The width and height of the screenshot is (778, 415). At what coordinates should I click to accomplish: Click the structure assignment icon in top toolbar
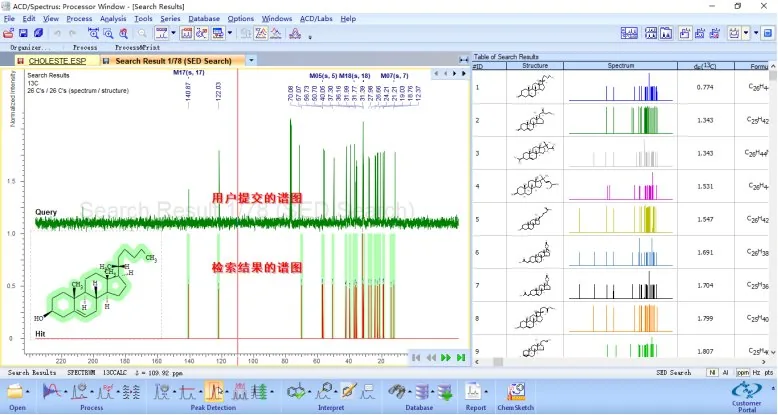point(201,33)
